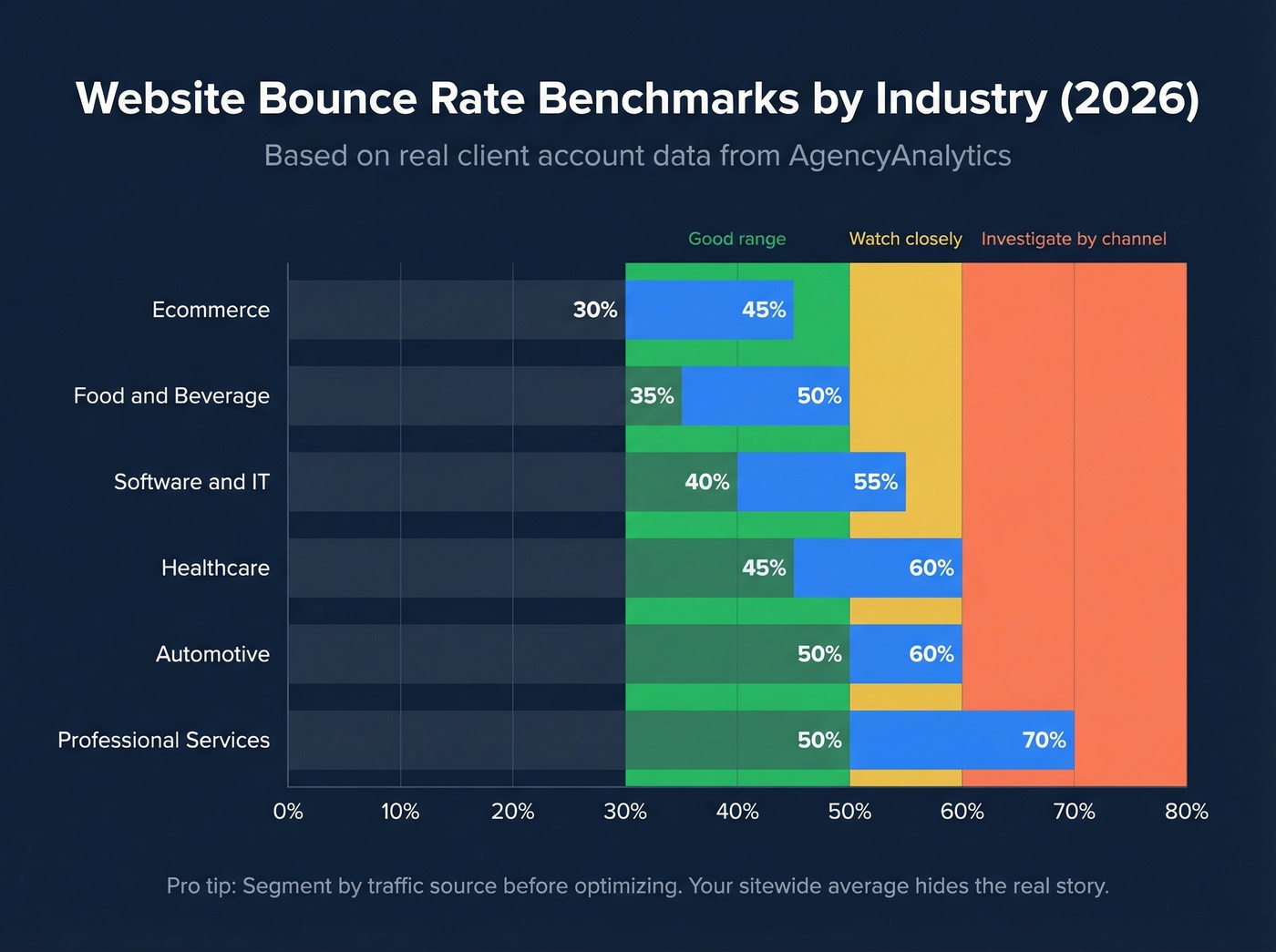Click the Professional Services row label
The image size is (1276, 952).
pyautogui.click(x=163, y=740)
